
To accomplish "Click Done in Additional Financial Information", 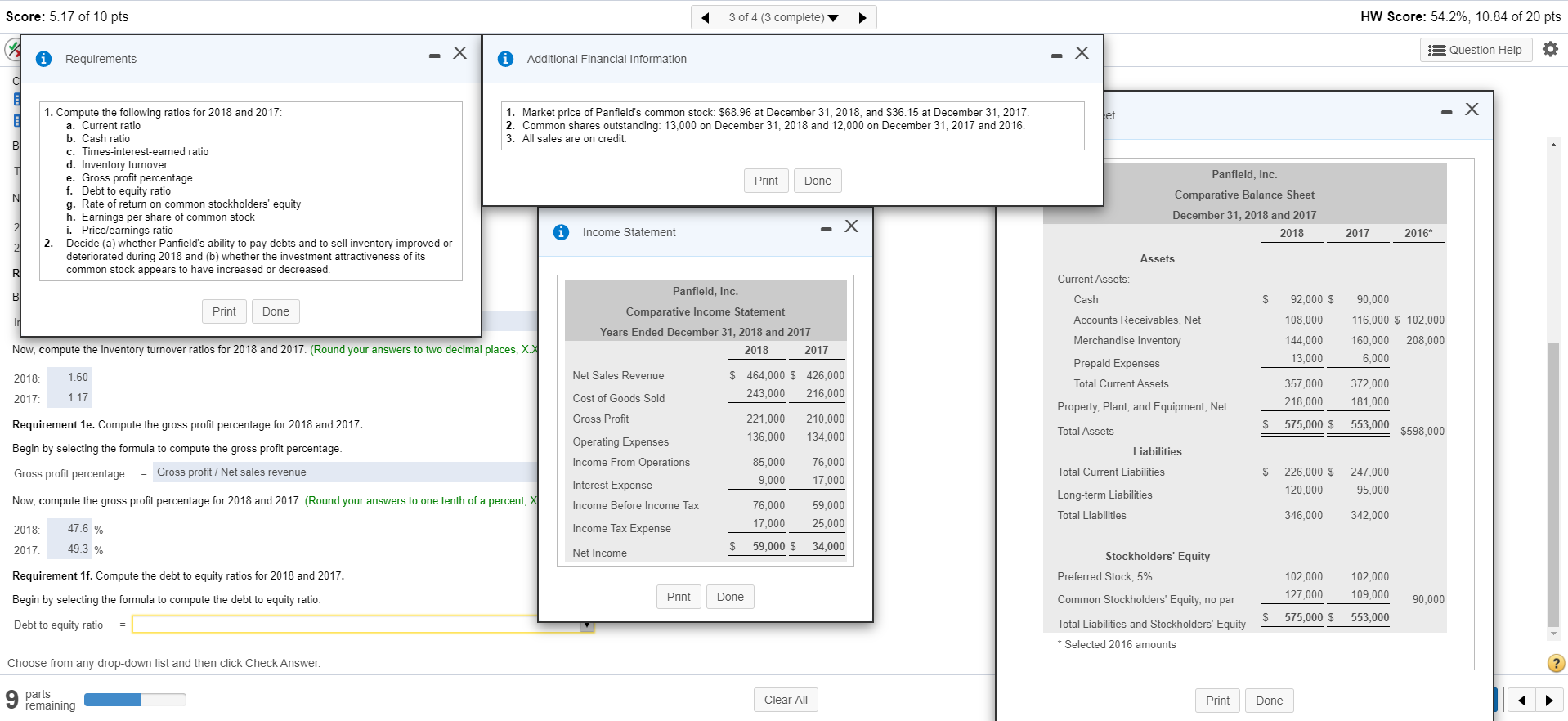I will 817,181.
